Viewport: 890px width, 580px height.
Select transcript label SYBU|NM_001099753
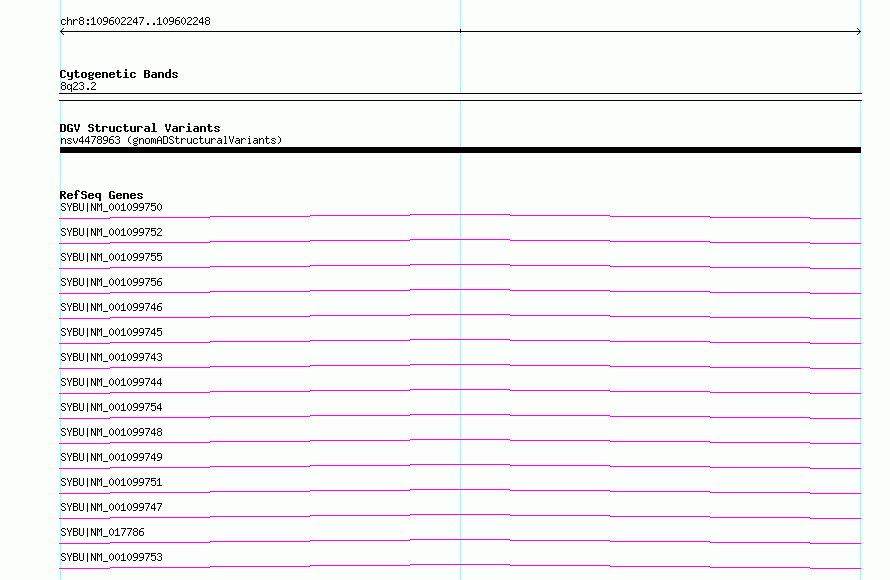111,557
